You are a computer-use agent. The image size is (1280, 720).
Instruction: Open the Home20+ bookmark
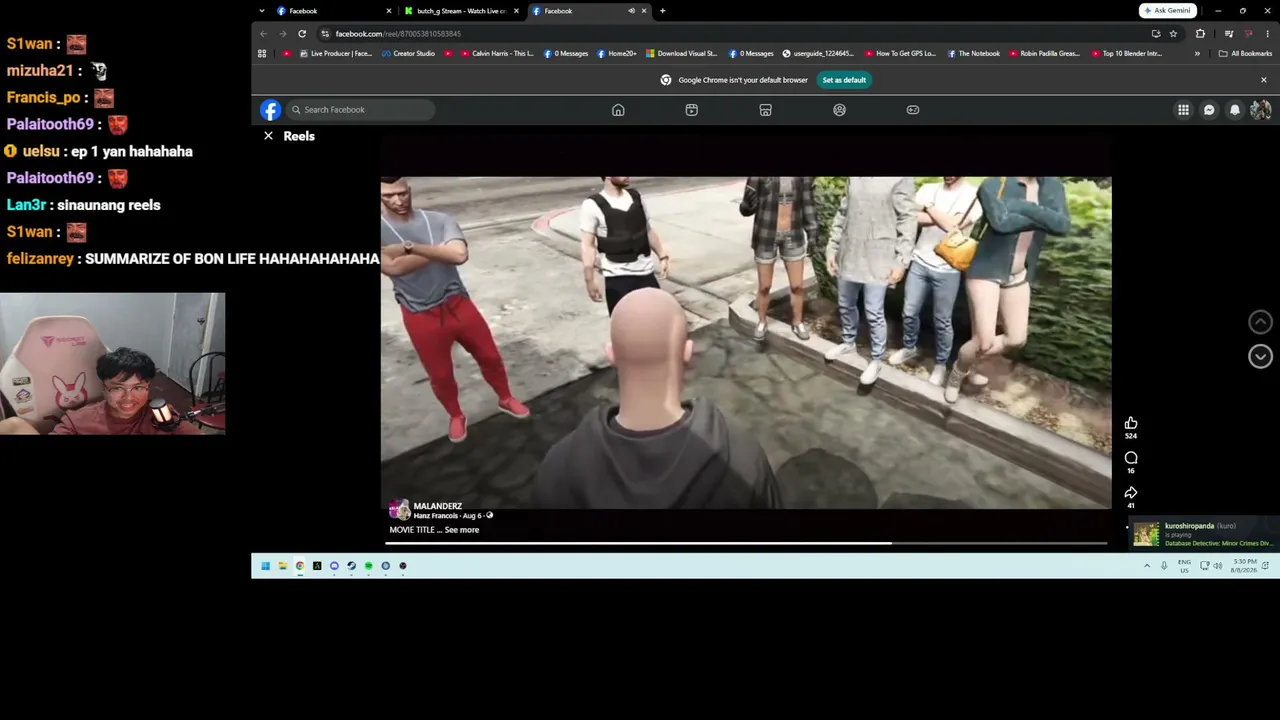(x=617, y=54)
